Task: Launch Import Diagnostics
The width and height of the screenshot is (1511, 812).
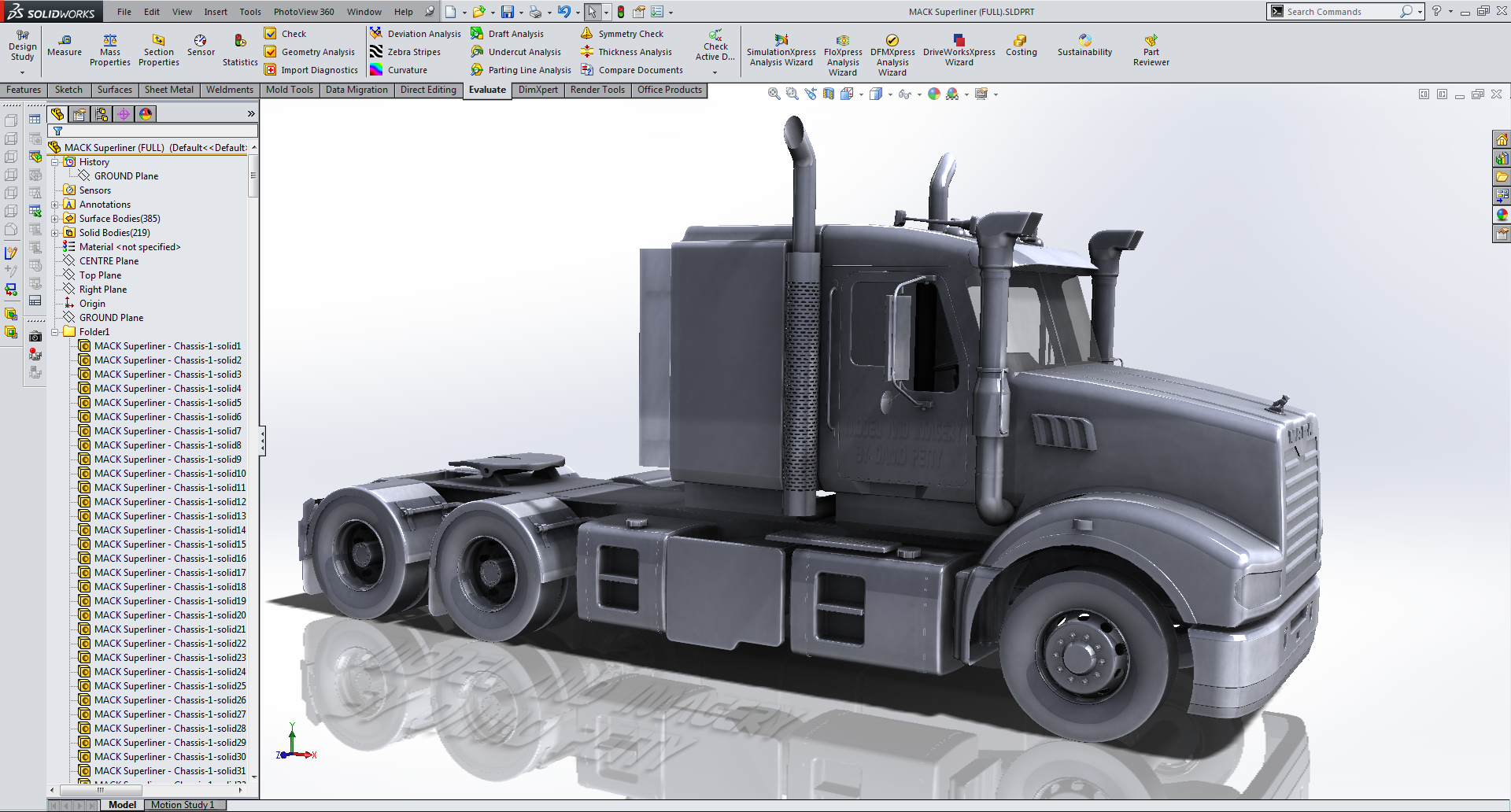Action: pyautogui.click(x=312, y=70)
